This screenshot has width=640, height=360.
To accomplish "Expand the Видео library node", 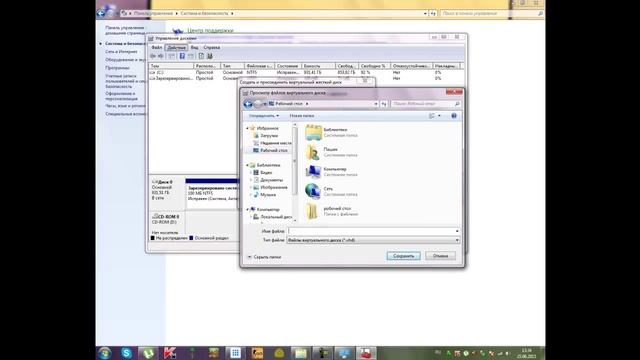I will pyautogui.click(x=251, y=173).
